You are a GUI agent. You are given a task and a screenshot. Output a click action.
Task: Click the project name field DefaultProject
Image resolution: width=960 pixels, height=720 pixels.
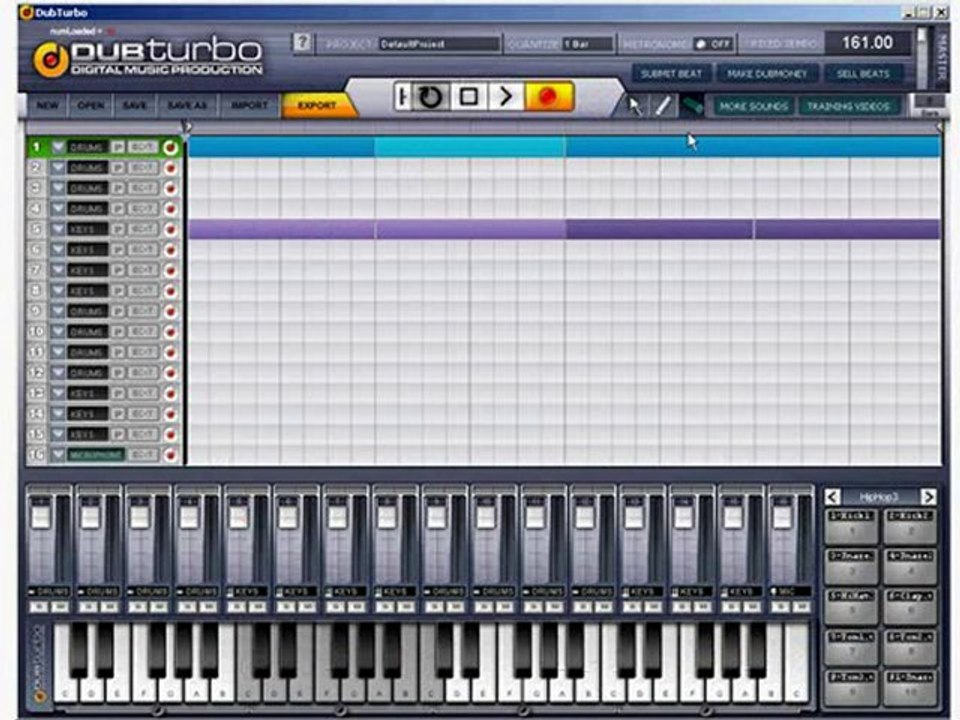[x=439, y=44]
